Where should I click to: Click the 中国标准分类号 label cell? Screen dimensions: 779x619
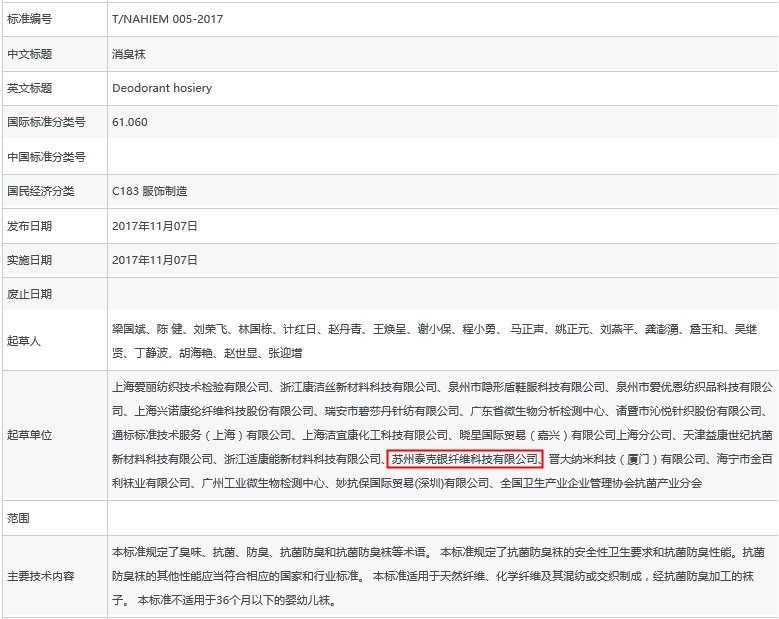coord(46,157)
